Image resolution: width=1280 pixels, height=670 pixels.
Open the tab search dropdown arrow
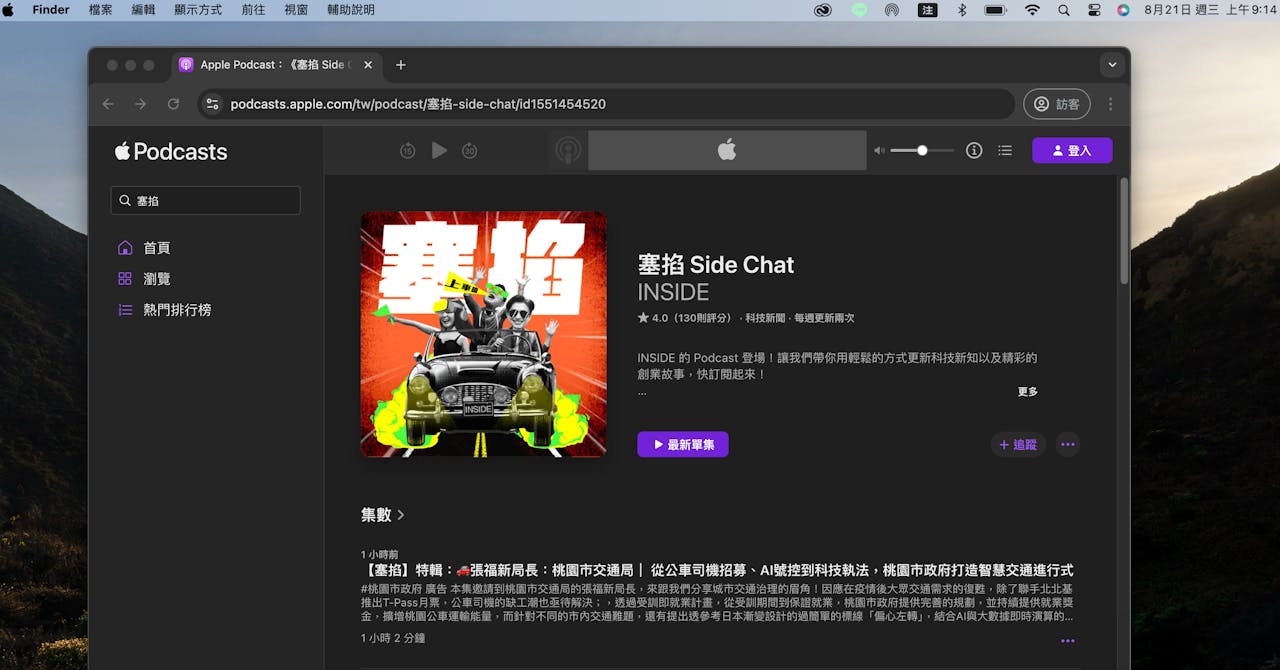[1112, 65]
